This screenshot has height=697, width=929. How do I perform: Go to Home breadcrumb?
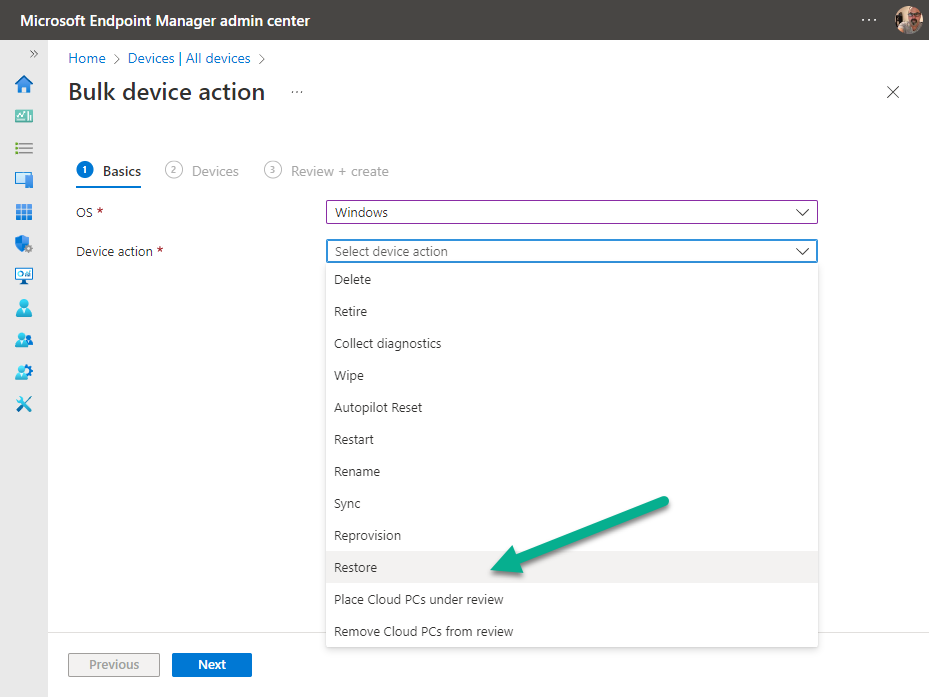[x=87, y=58]
